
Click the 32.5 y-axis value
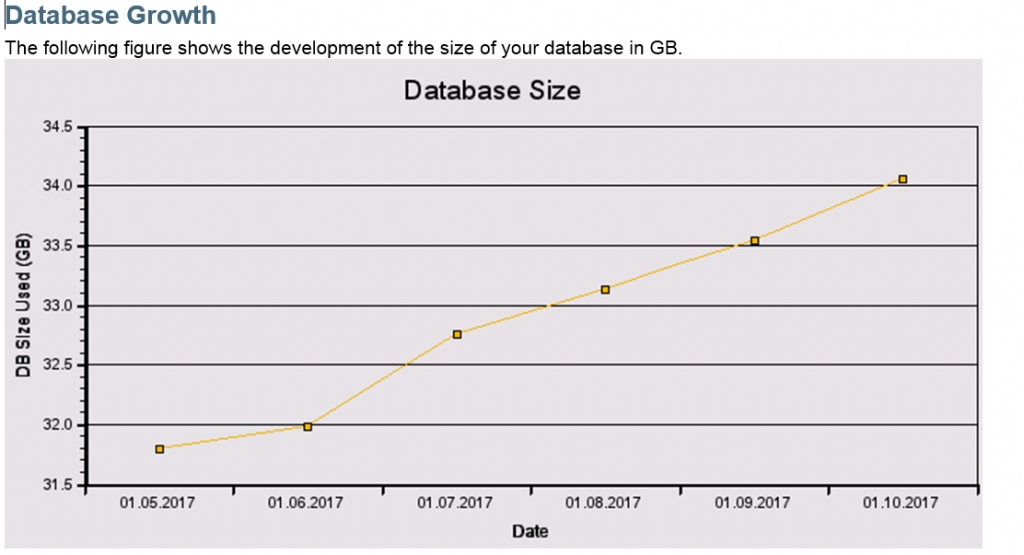[57, 365]
